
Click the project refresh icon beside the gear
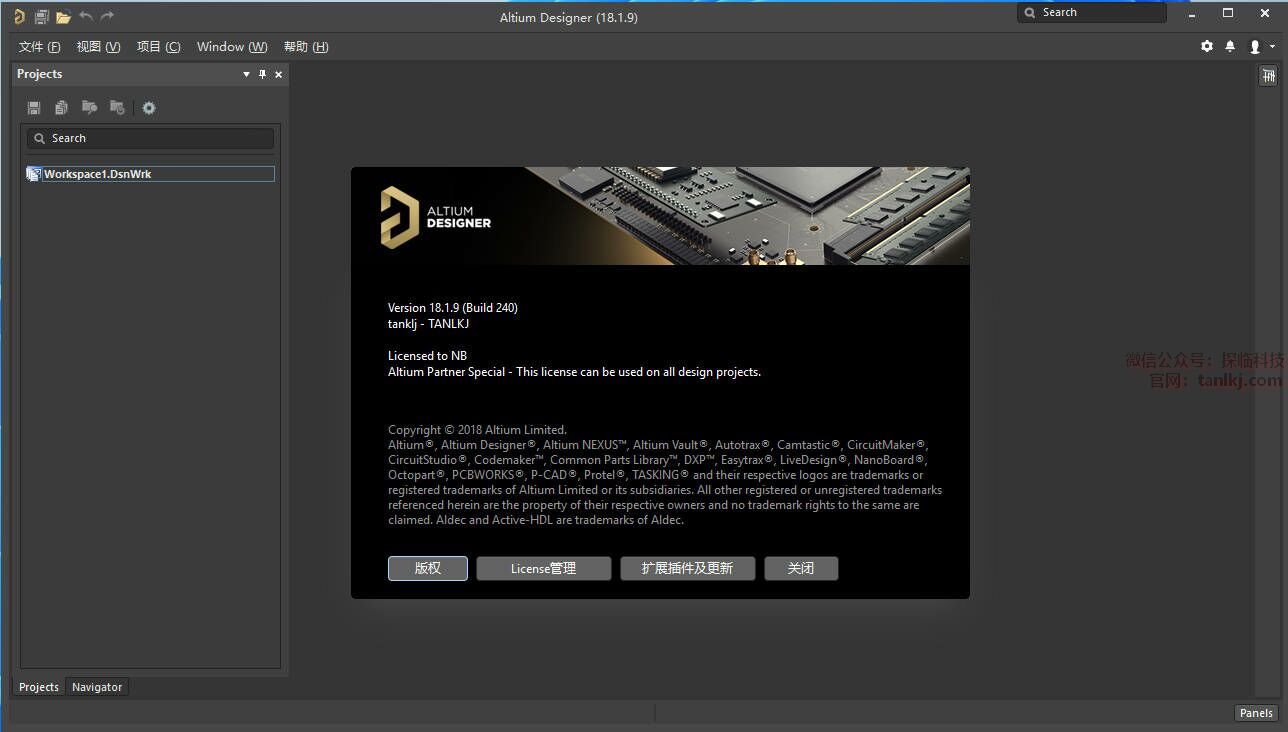(x=117, y=108)
